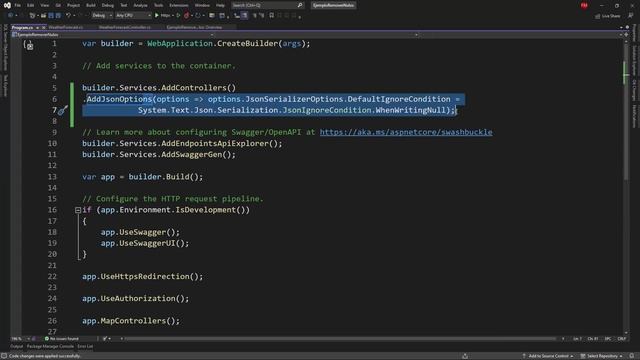Open the File menu
The height and width of the screenshot is (360, 640).
(18, 5)
